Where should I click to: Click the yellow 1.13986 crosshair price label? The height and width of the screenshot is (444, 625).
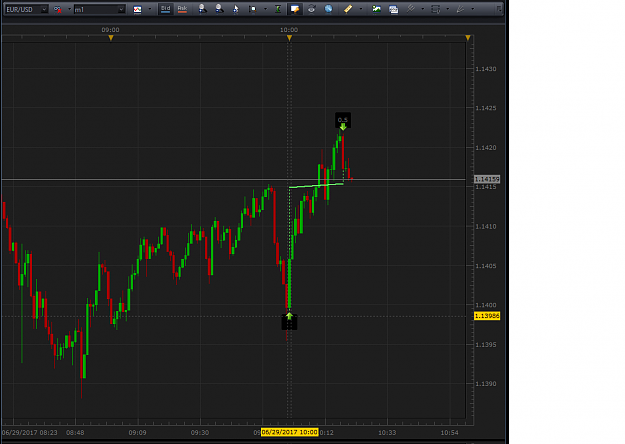click(x=487, y=316)
